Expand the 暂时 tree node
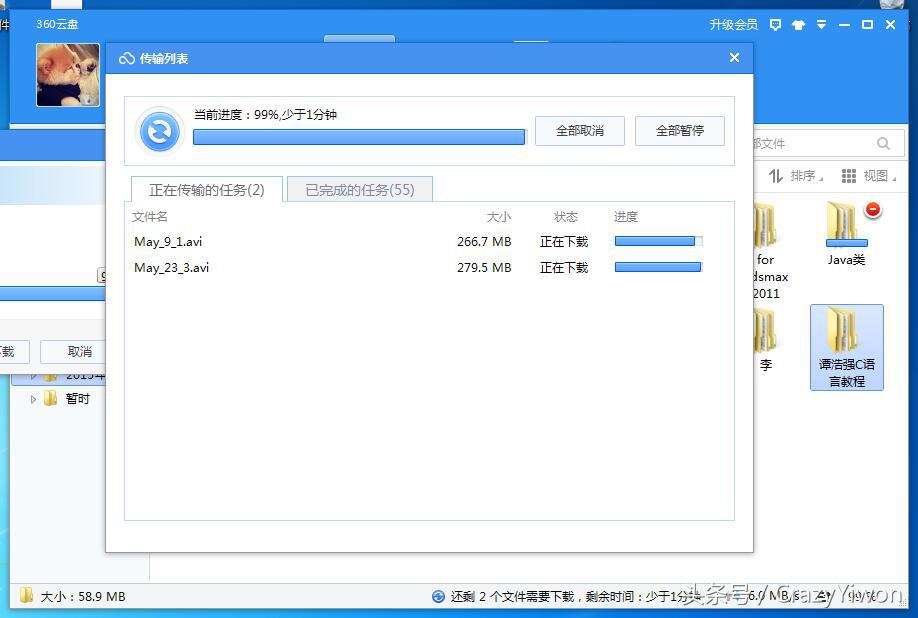Viewport: 918px width, 618px height. point(33,398)
